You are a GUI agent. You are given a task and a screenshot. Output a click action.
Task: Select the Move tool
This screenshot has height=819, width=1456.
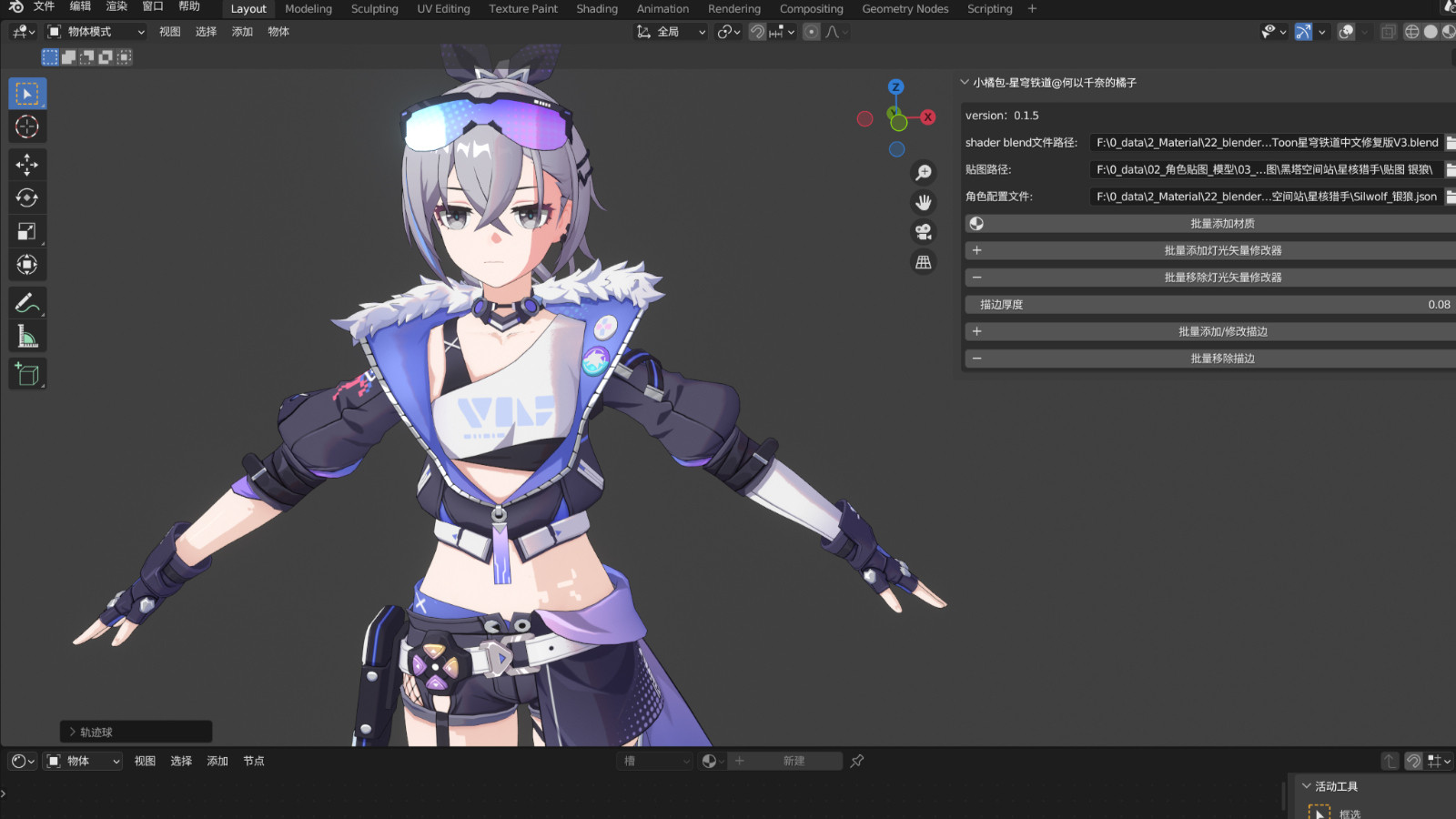click(27, 165)
